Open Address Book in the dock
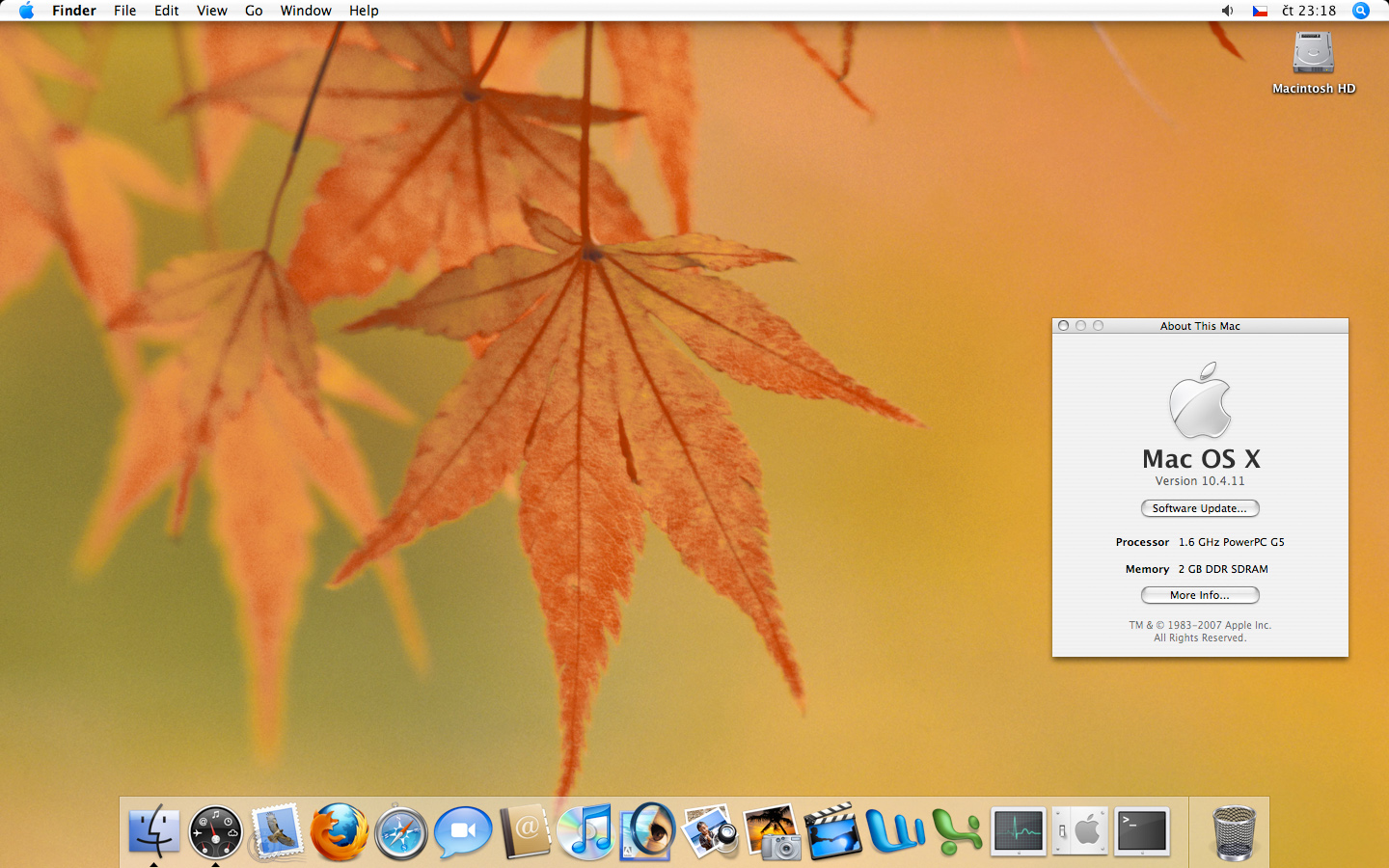This screenshot has height=868, width=1389. click(525, 831)
